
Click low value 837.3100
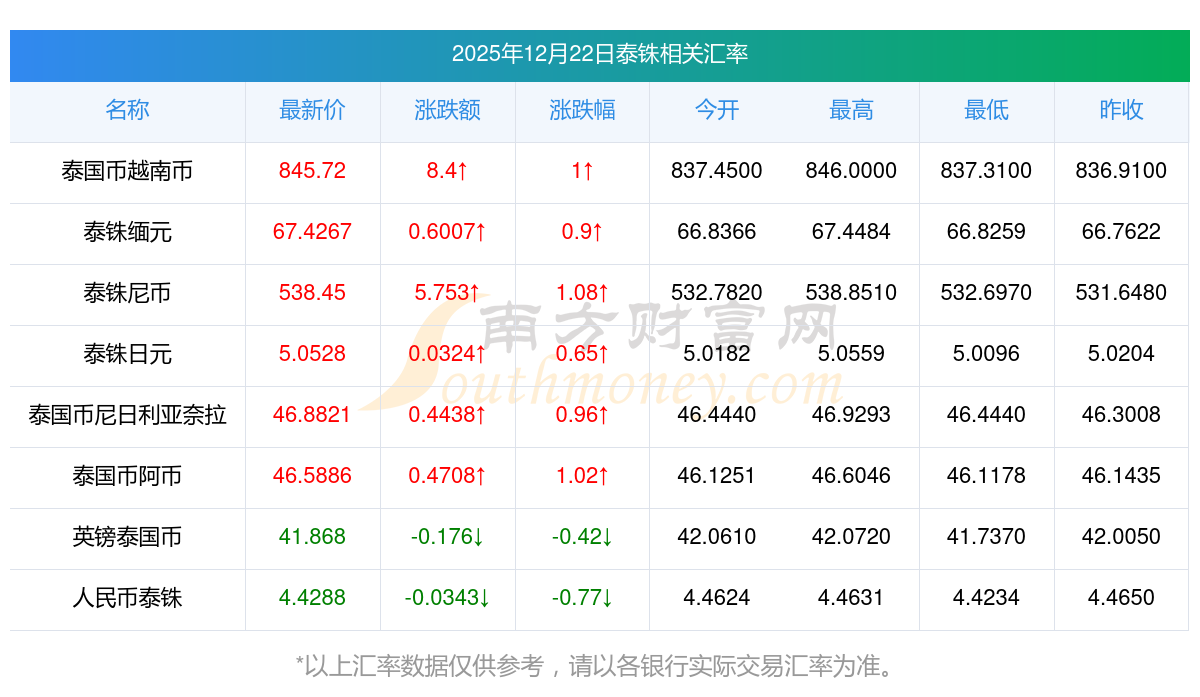pos(986,172)
